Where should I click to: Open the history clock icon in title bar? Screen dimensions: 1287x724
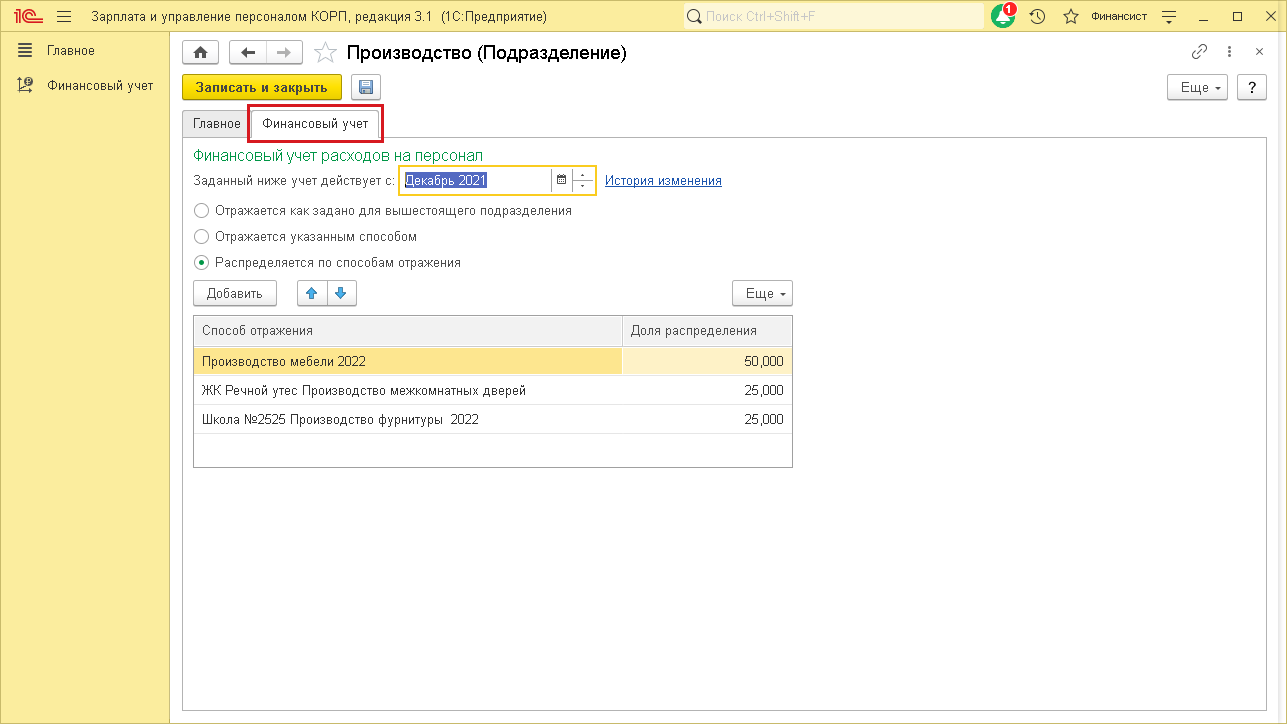tap(1037, 16)
